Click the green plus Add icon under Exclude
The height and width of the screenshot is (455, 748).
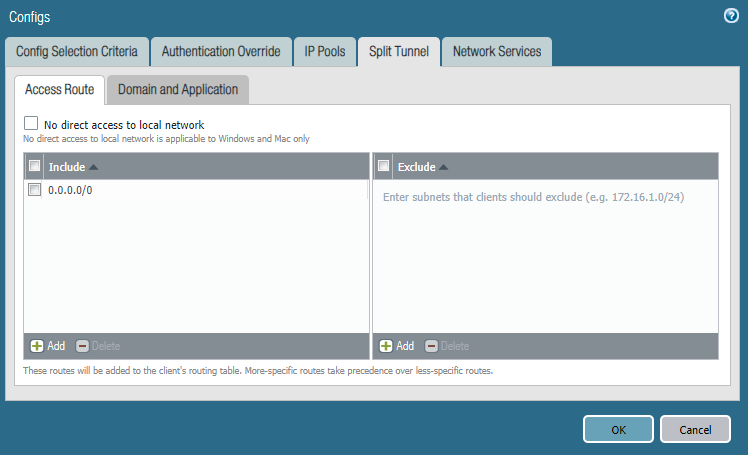click(386, 346)
